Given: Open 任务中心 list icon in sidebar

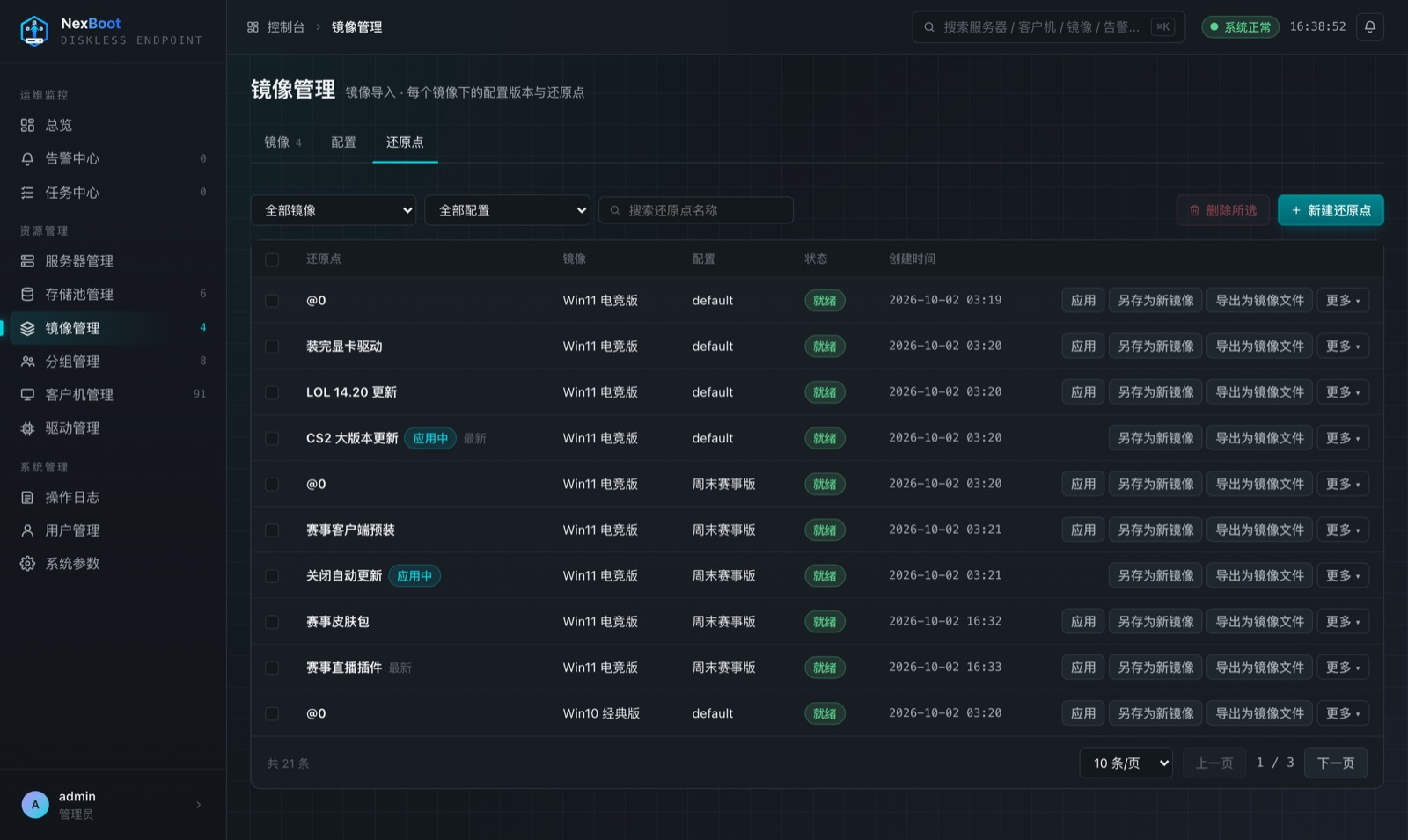Looking at the screenshot, I should coord(27,193).
